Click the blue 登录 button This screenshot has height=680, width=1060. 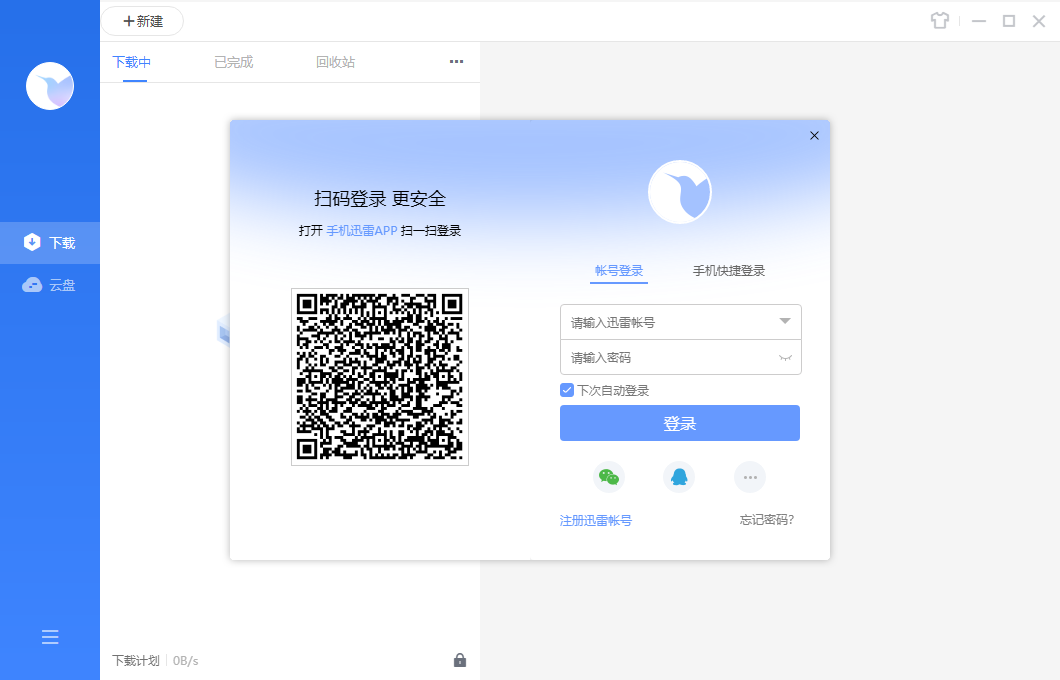pyautogui.click(x=679, y=423)
